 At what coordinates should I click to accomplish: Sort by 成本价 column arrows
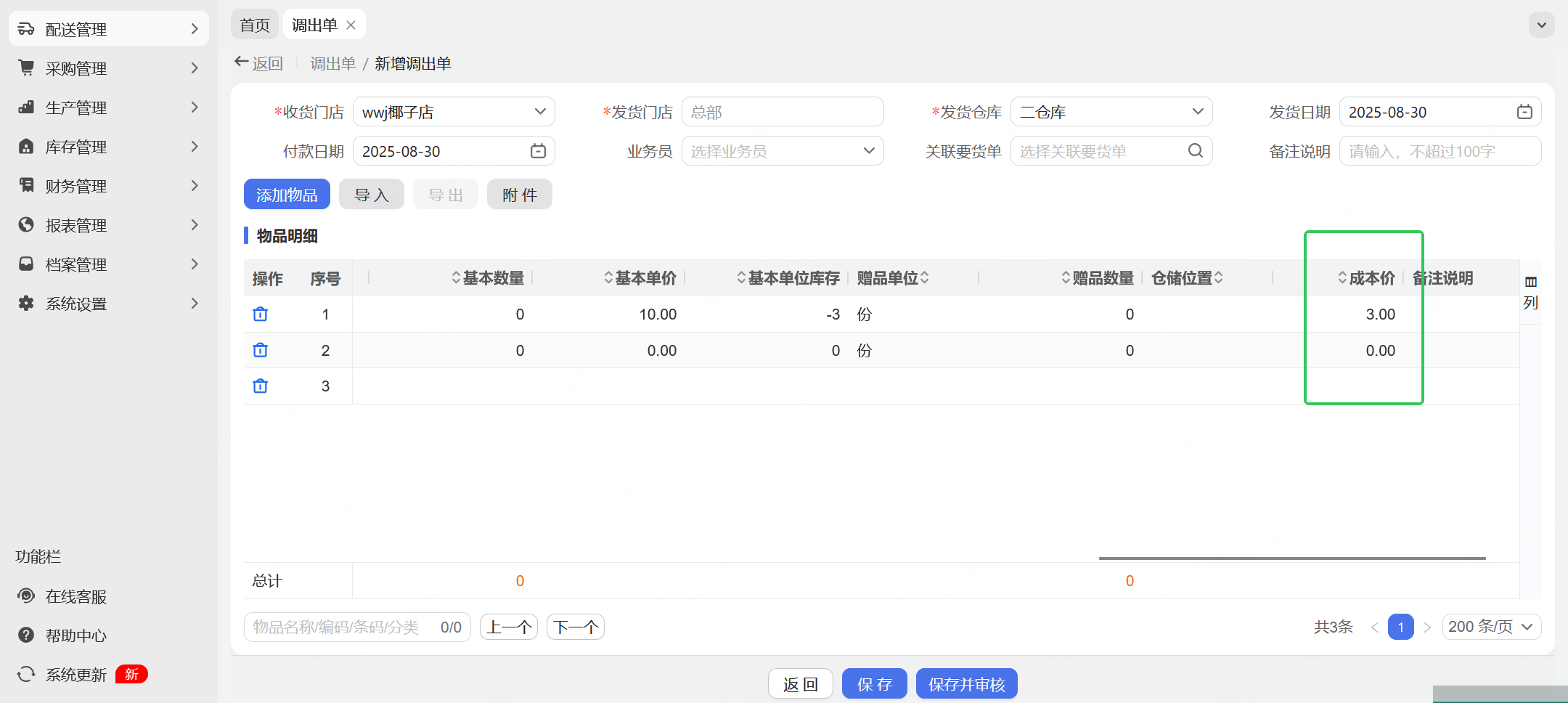click(x=1342, y=277)
